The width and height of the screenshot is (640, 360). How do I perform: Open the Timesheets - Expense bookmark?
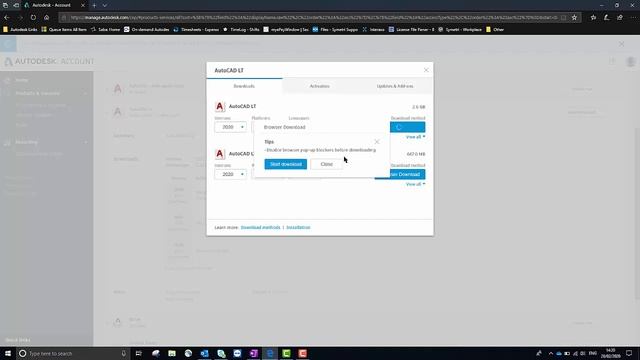(x=196, y=29)
